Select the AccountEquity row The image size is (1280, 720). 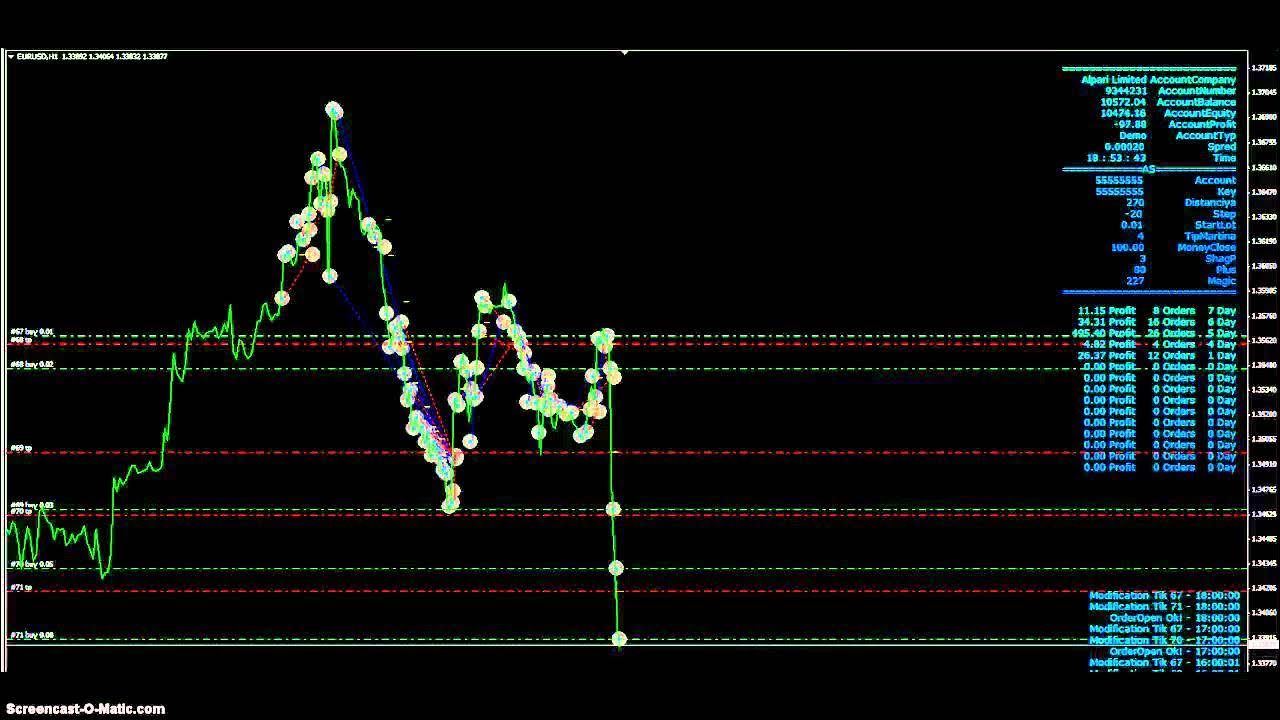tap(1168, 113)
